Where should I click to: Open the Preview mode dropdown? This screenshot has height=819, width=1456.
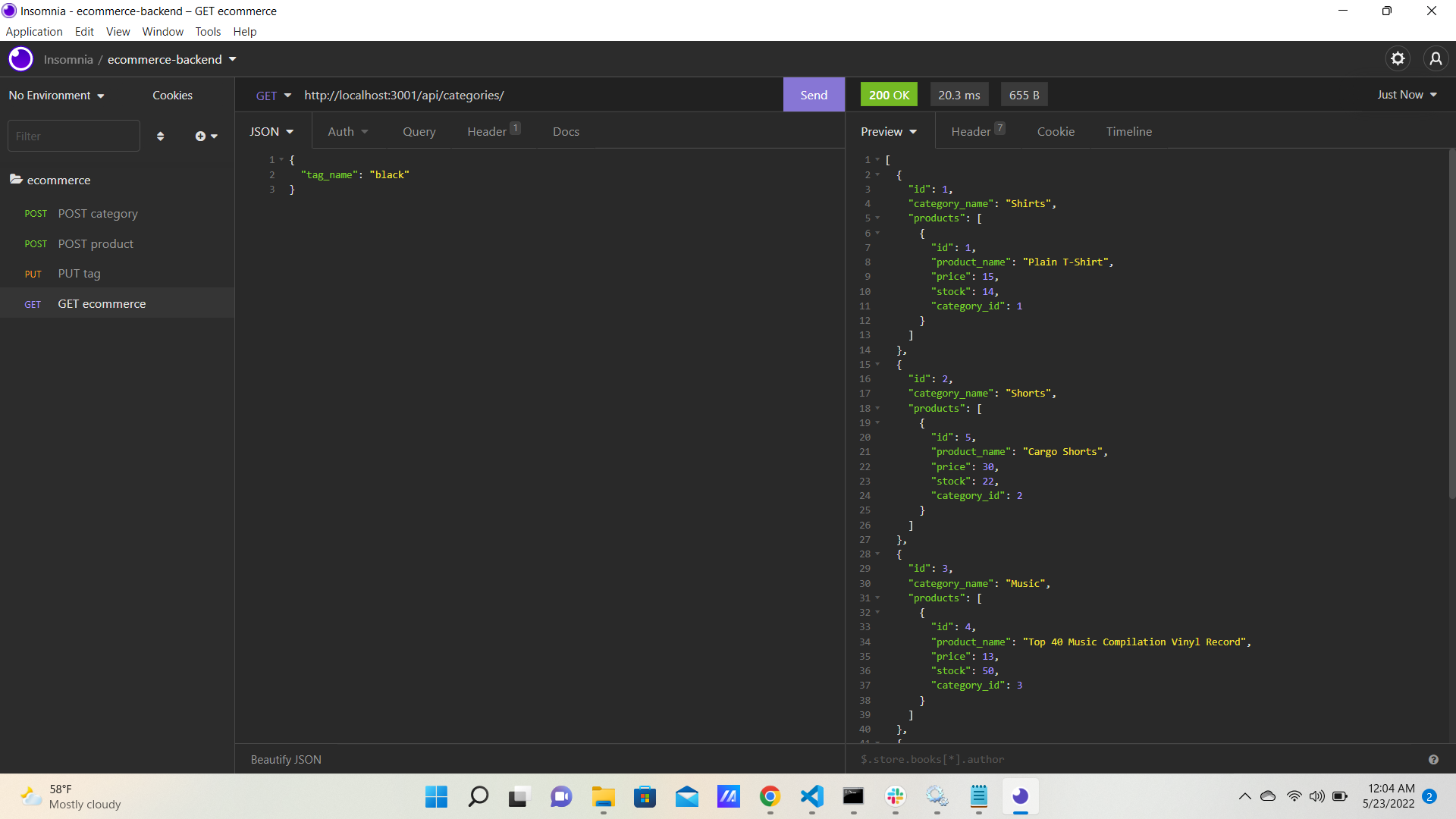pyautogui.click(x=889, y=132)
